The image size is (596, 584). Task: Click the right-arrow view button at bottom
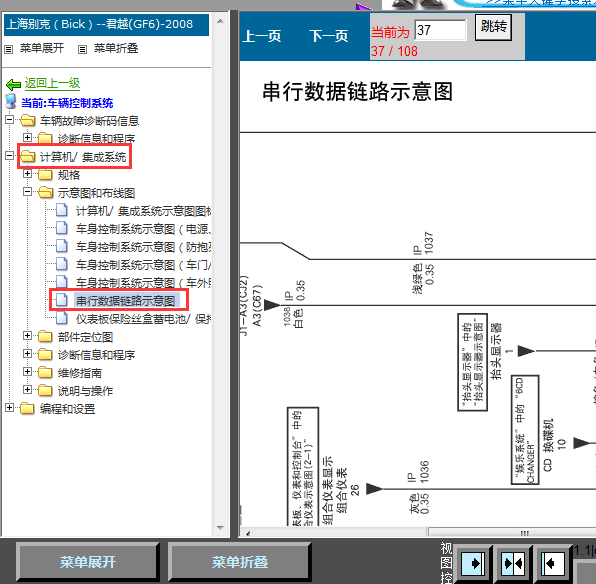coord(473,563)
